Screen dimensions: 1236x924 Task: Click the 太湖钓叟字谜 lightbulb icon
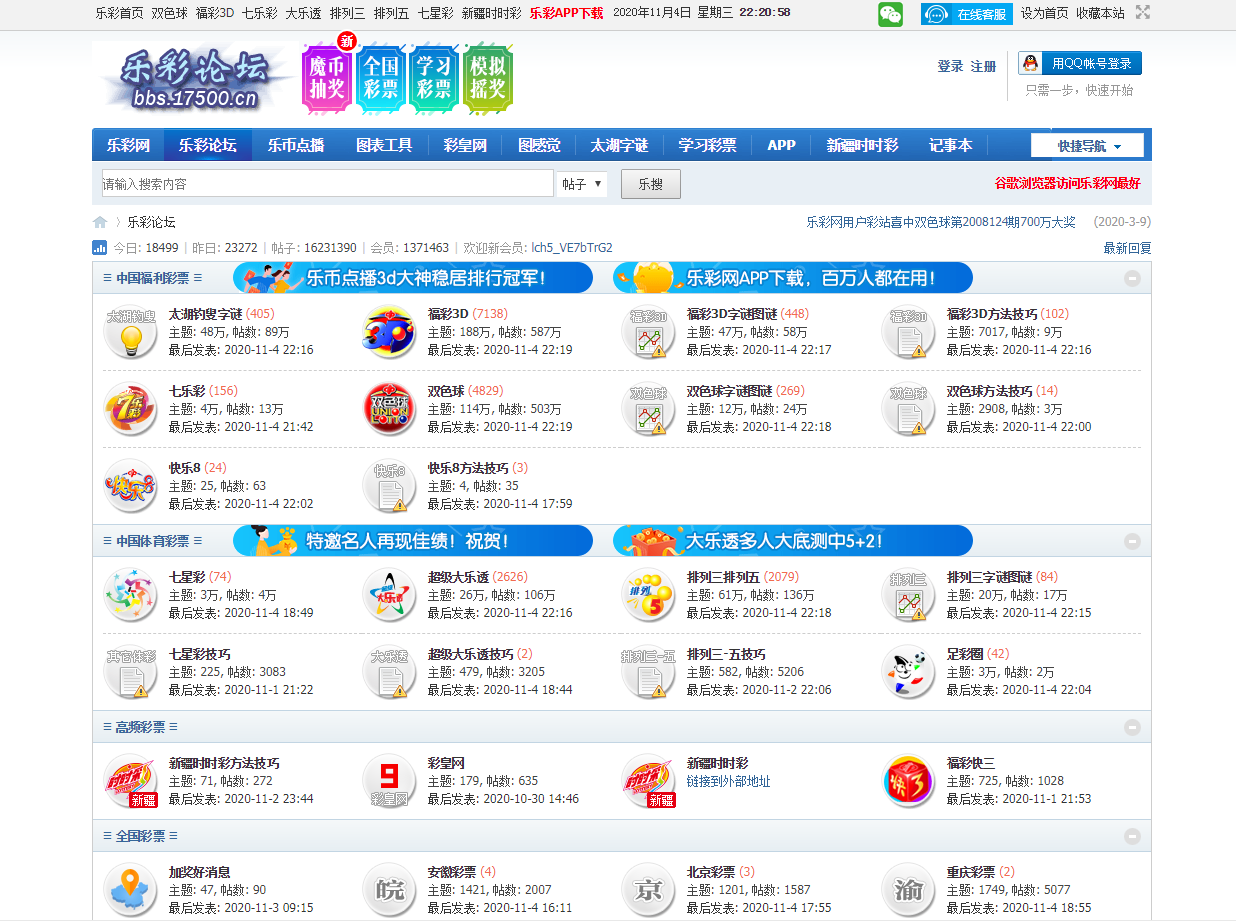(x=130, y=332)
